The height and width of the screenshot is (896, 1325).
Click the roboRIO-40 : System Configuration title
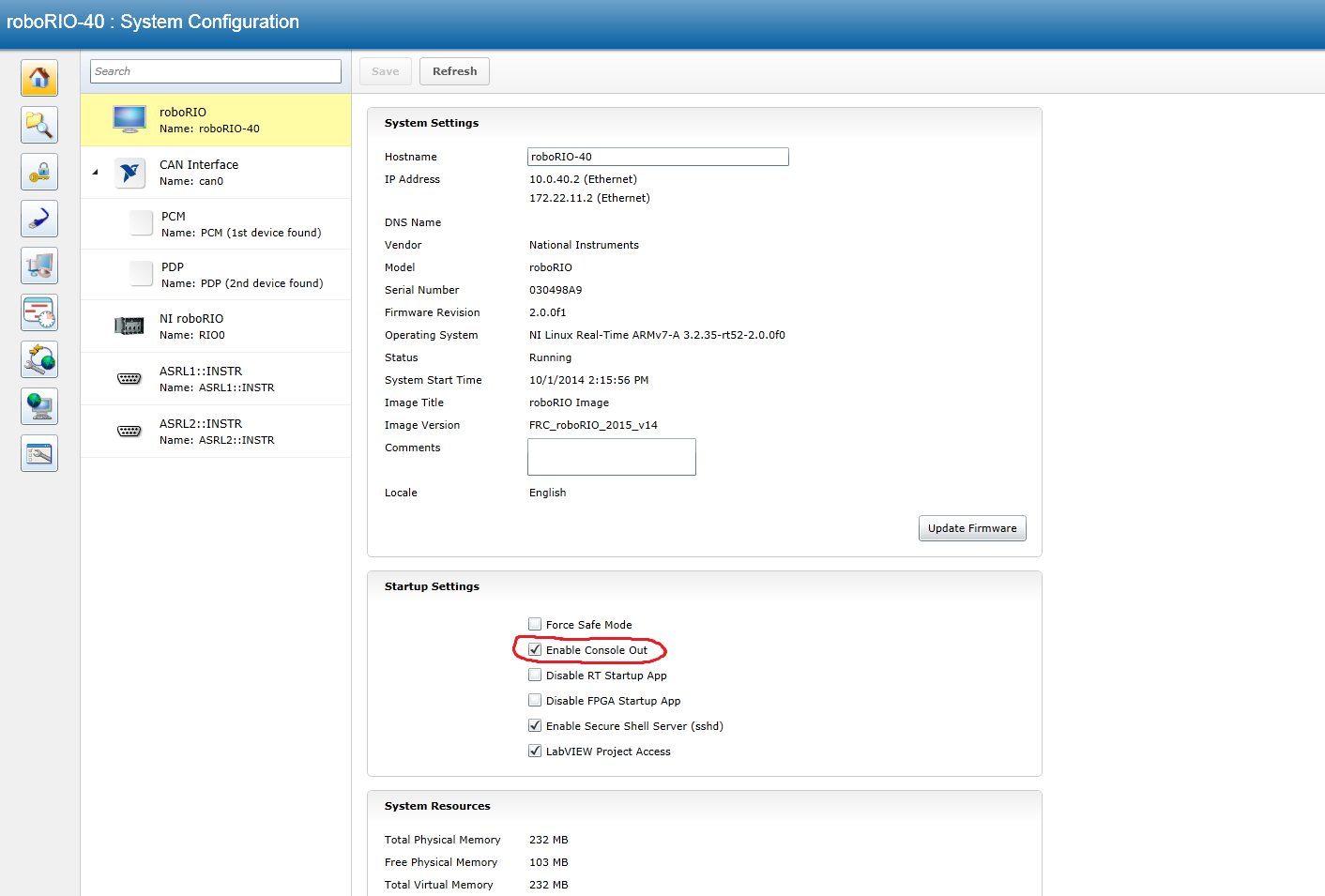point(153,22)
